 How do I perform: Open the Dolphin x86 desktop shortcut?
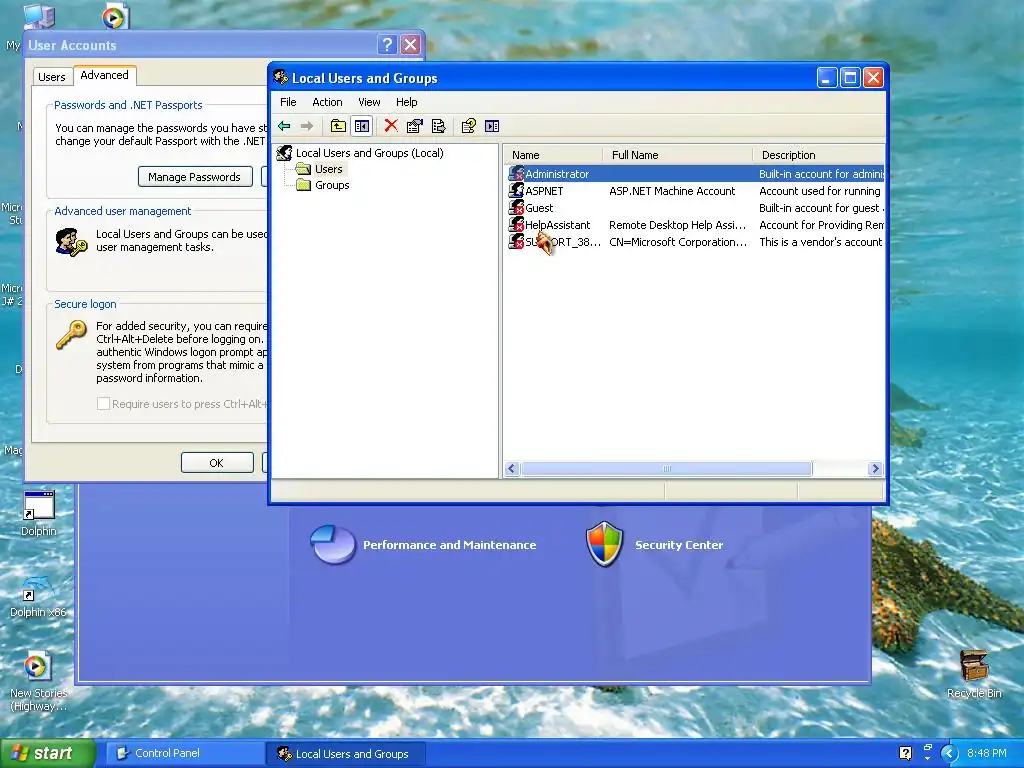pyautogui.click(x=39, y=587)
